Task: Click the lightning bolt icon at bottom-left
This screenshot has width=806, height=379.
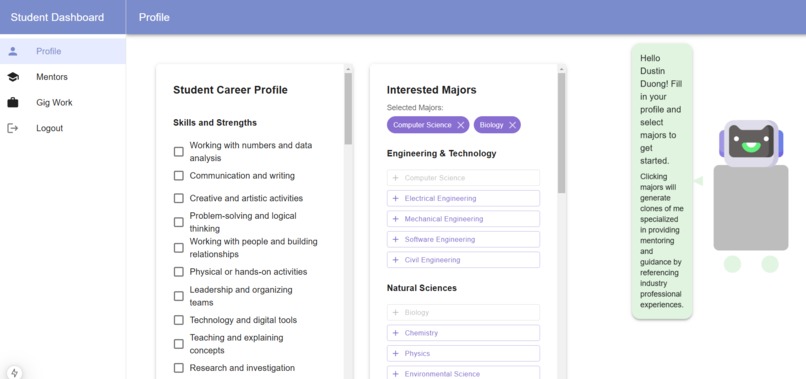Action: point(14,372)
